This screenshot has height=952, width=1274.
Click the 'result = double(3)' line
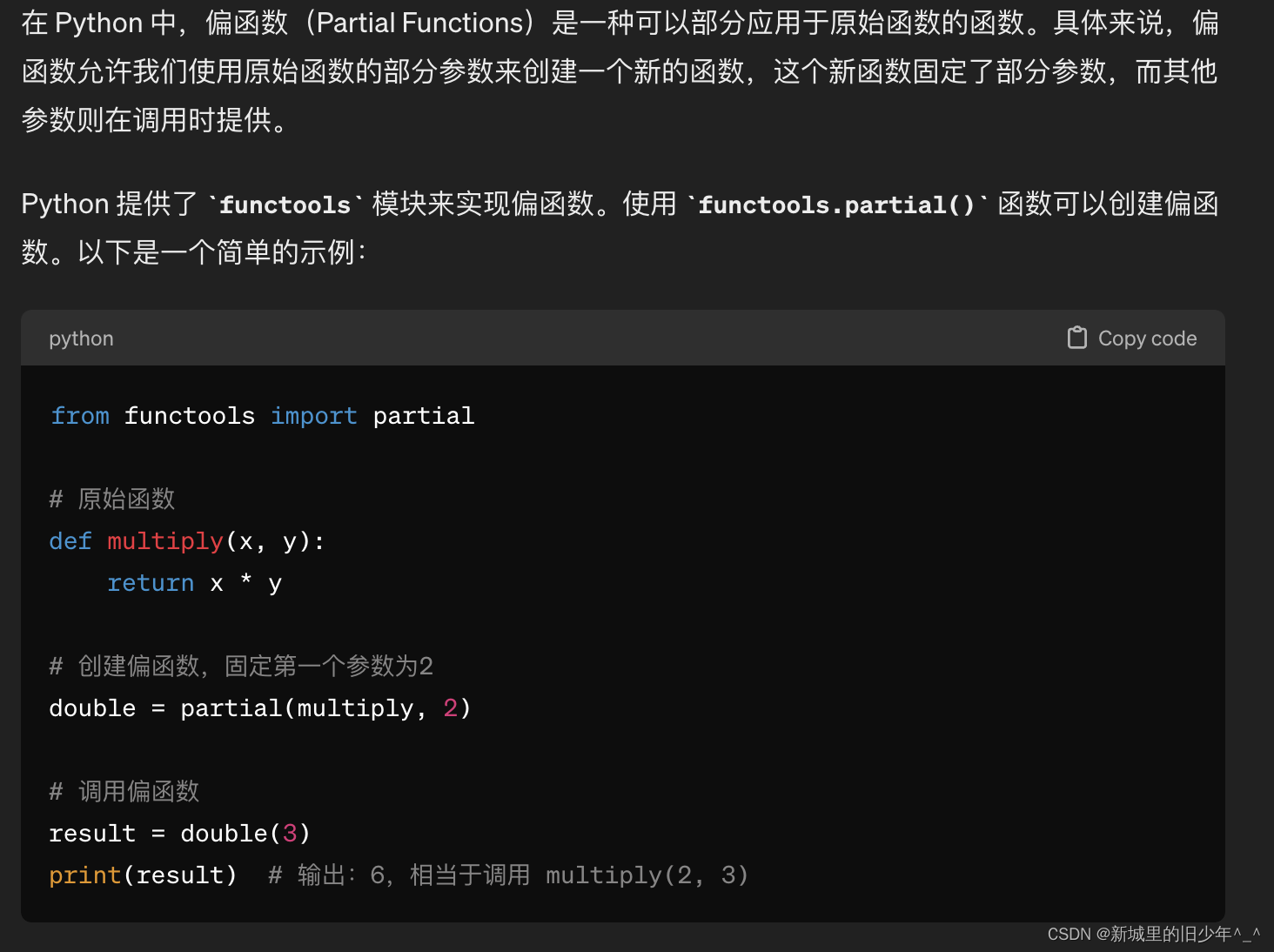click(179, 834)
